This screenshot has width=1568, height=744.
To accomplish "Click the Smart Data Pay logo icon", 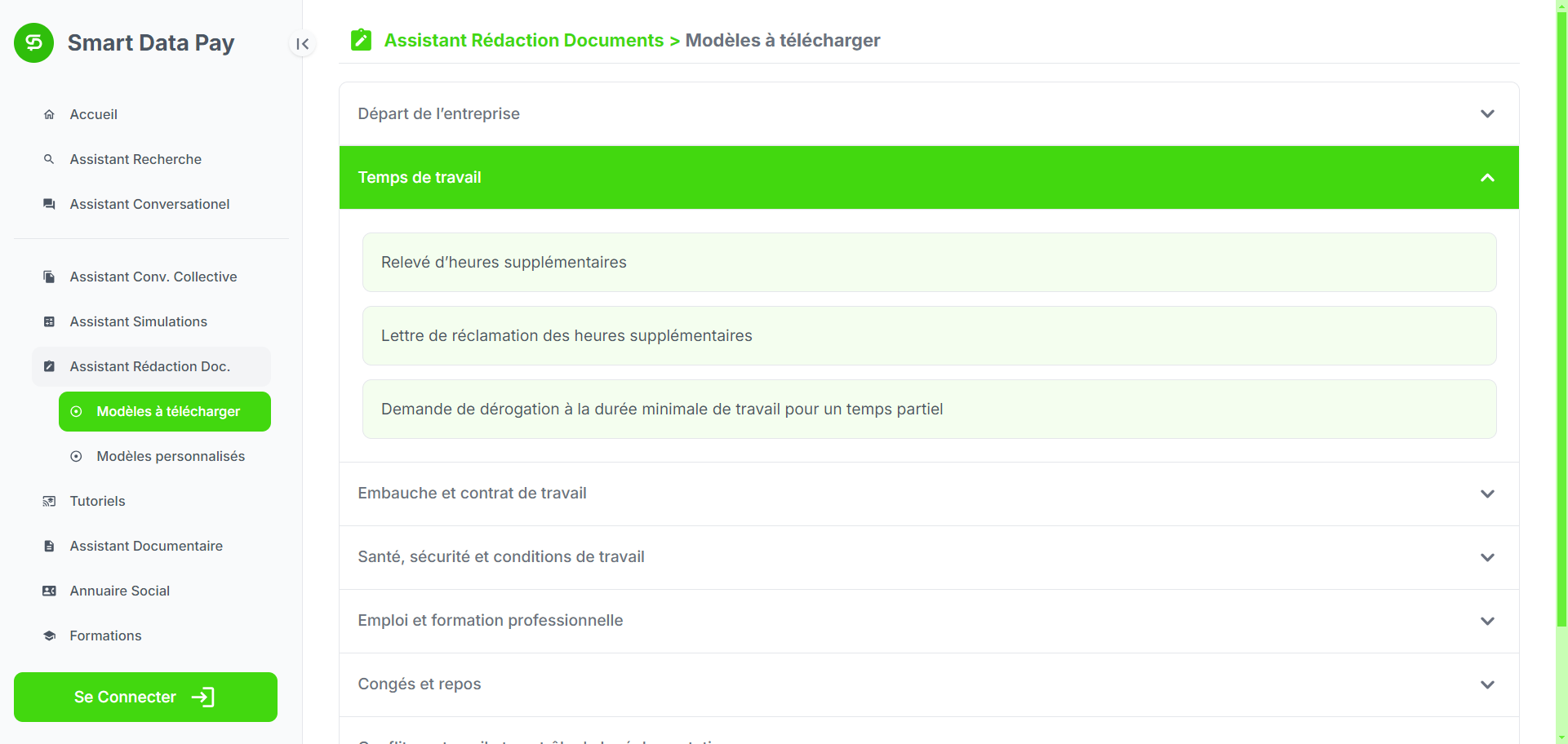I will tap(33, 42).
